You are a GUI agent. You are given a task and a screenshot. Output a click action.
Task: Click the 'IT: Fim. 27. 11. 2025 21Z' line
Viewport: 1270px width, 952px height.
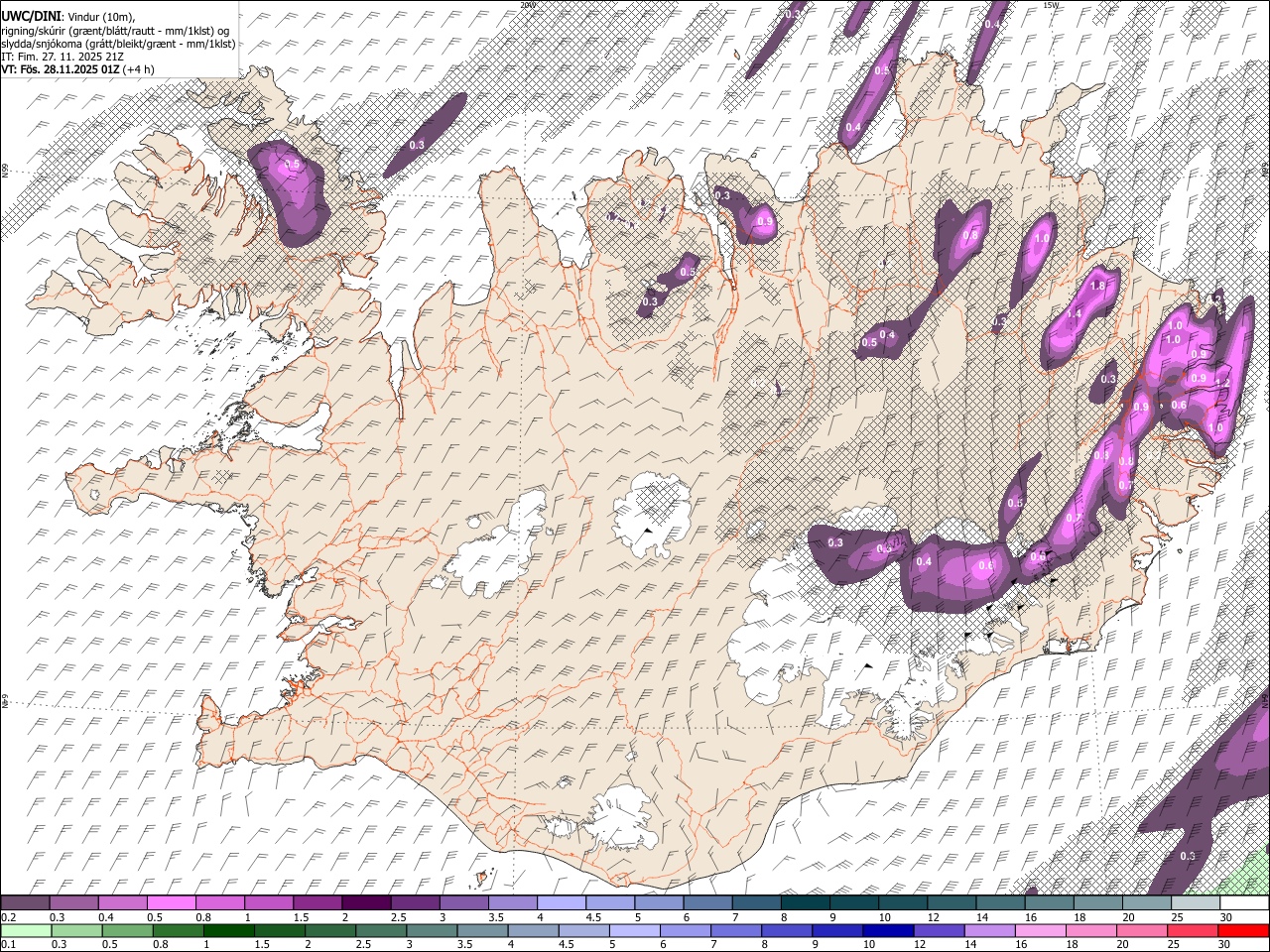click(x=63, y=57)
